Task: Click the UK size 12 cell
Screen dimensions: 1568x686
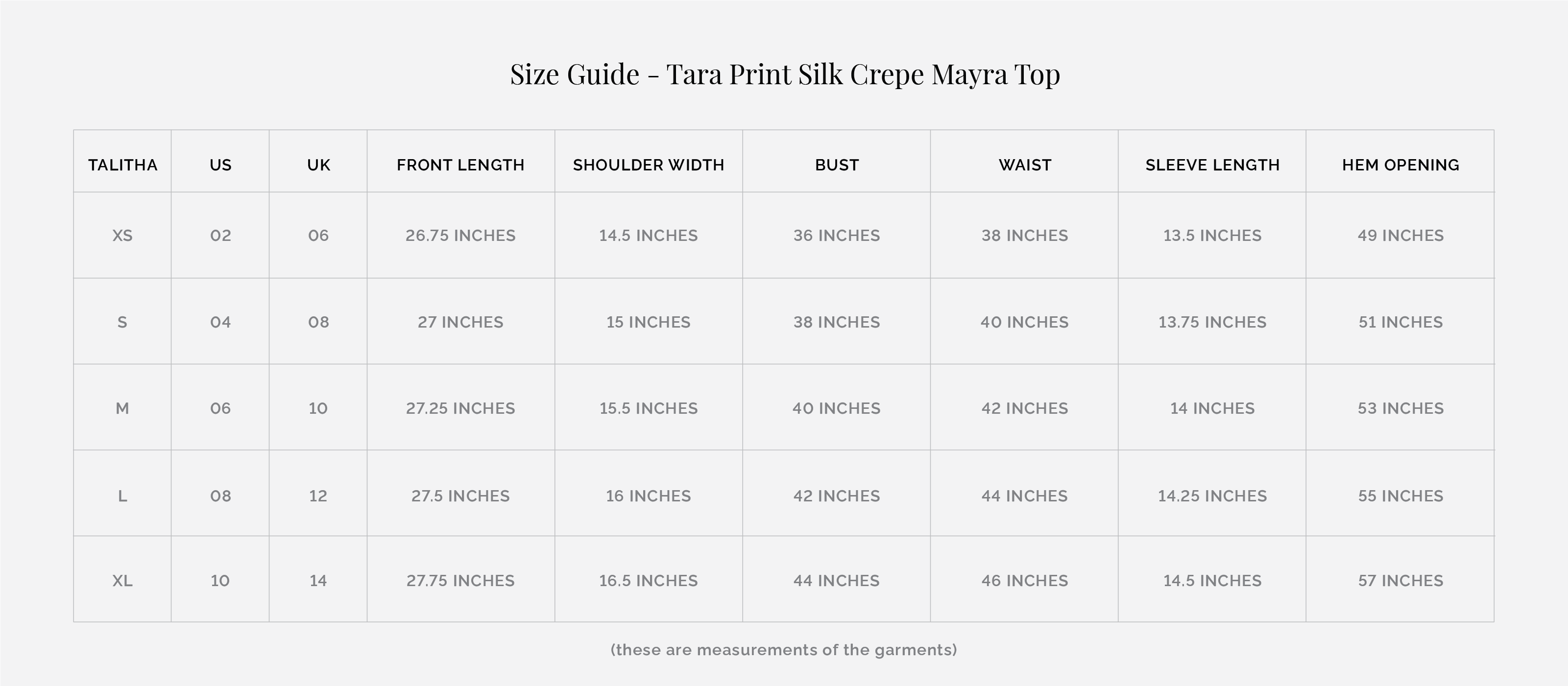Action: pyautogui.click(x=318, y=496)
